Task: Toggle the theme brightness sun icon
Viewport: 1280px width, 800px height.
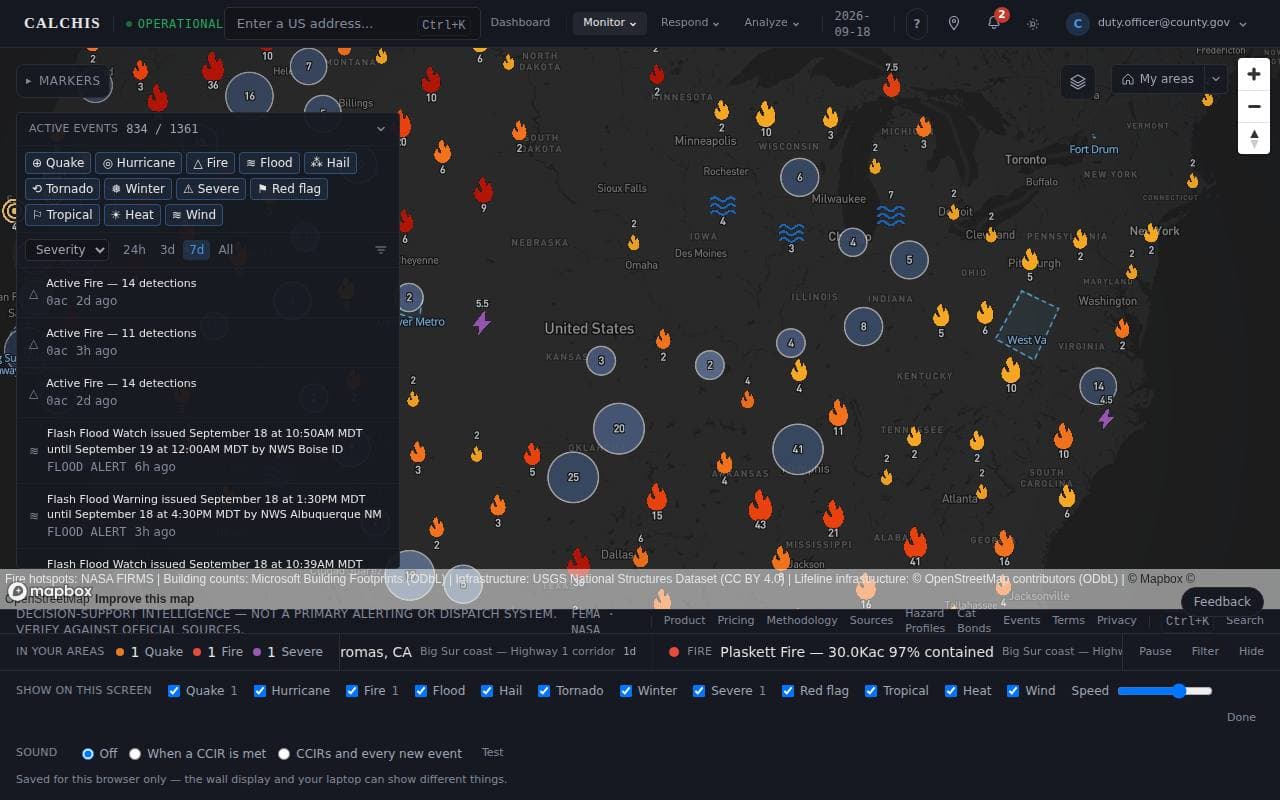Action: [x=1033, y=23]
